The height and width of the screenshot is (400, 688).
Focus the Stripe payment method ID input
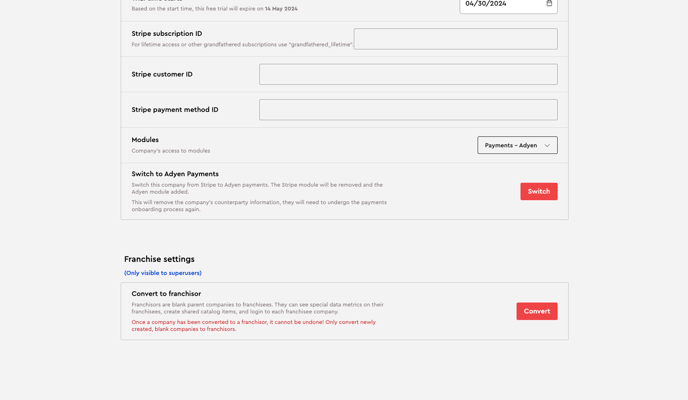pos(408,110)
